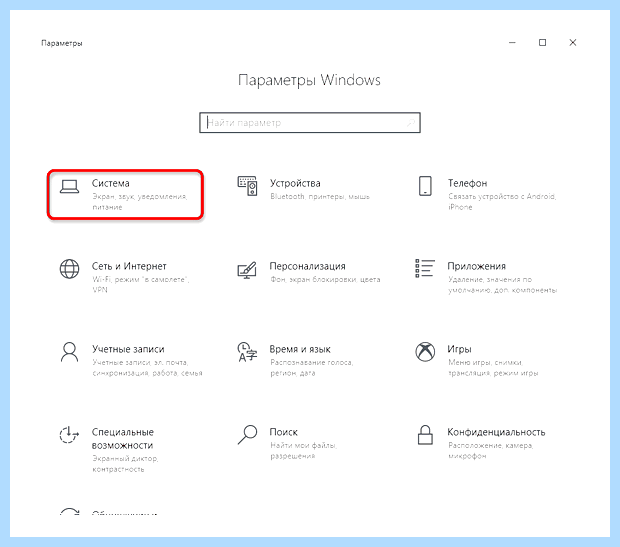
Task: Open the Устройства category title
Action: [295, 183]
